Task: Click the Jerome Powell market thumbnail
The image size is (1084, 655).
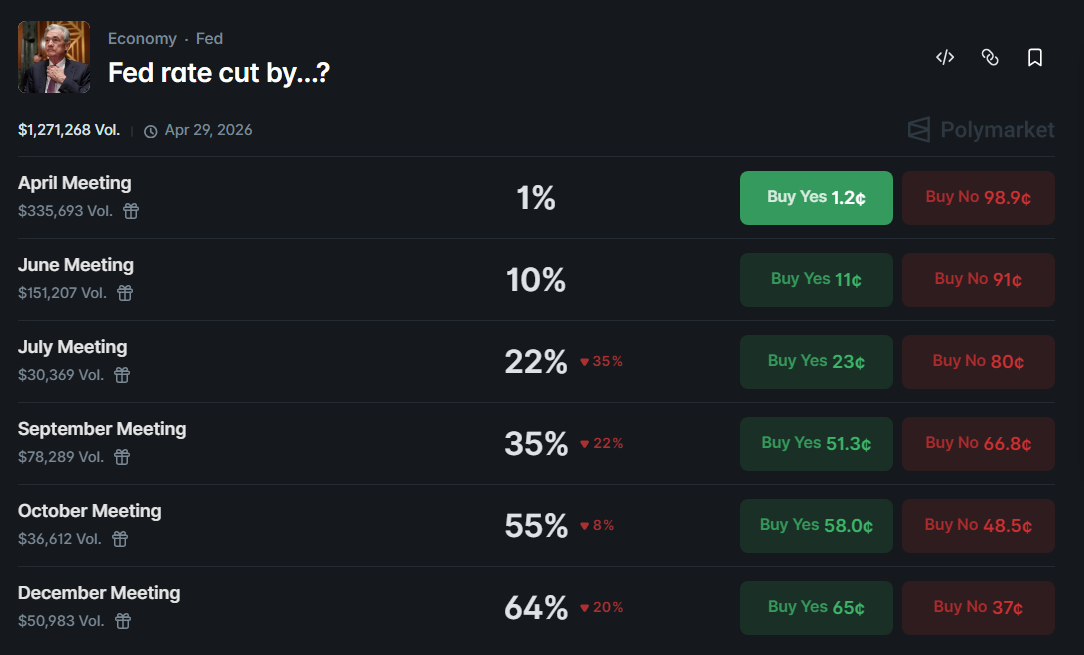Action: (53, 56)
